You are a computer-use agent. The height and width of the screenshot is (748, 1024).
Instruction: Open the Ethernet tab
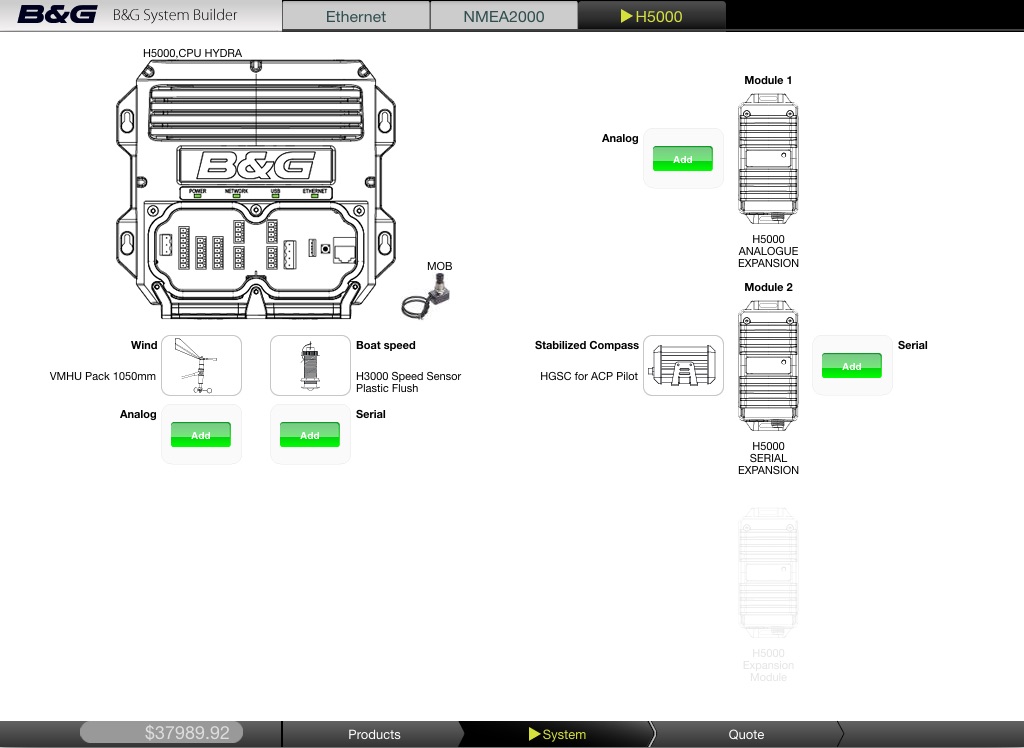(356, 16)
